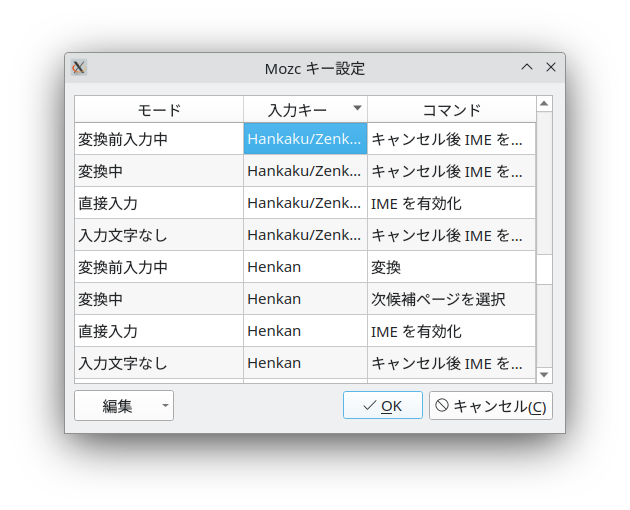
Task: Select IME を有効化 in the Hankaku/Zenkaku 直接入力 row
Action: (451, 203)
